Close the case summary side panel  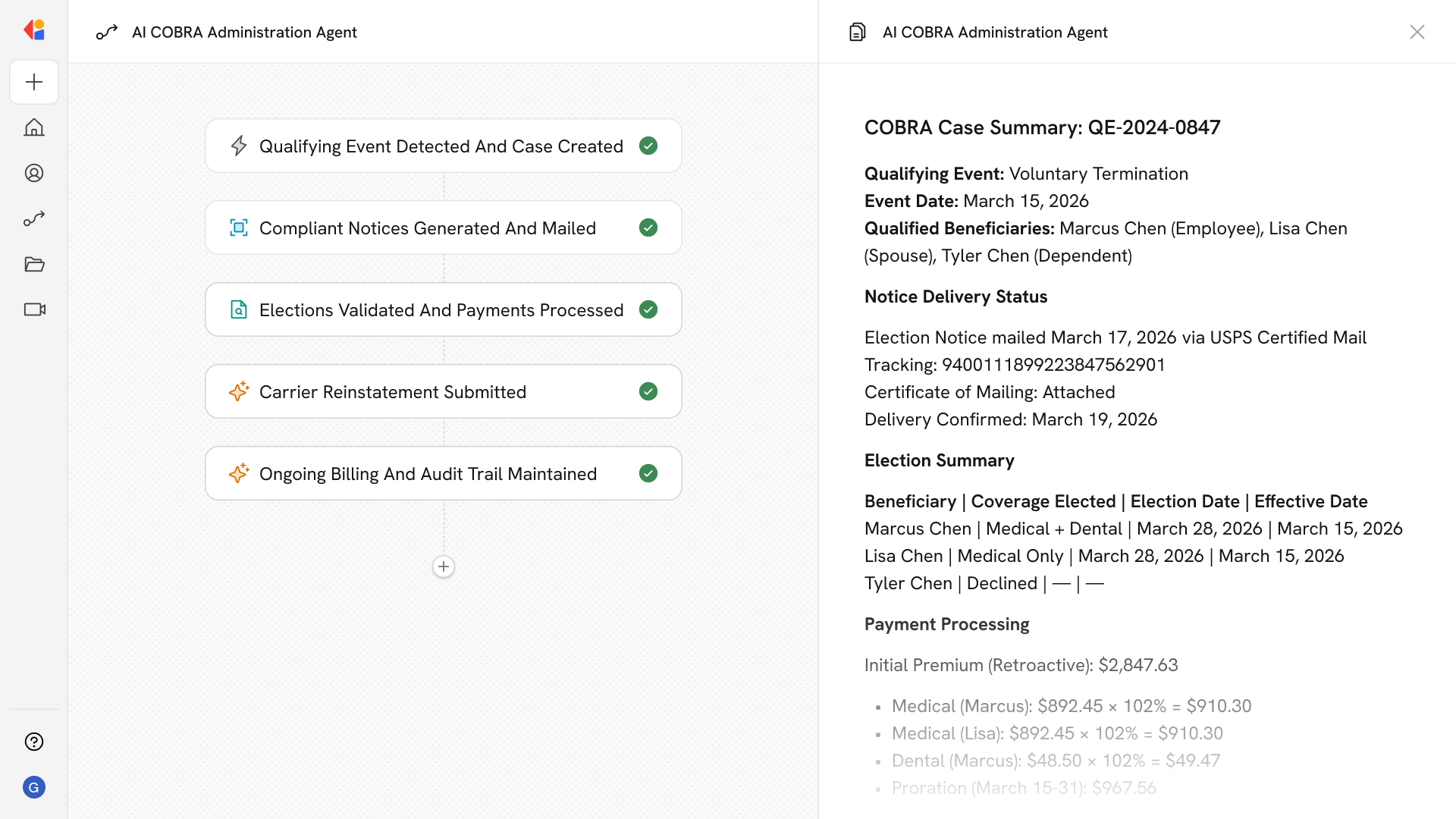pos(1417,32)
